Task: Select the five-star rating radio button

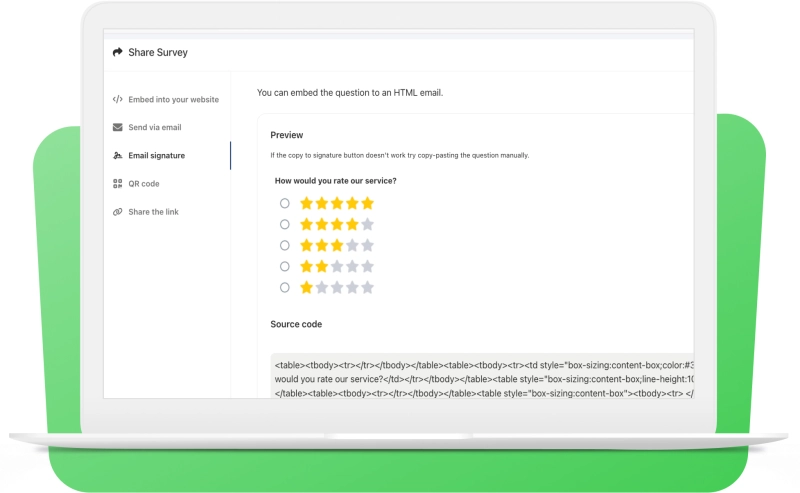Action: (x=285, y=203)
